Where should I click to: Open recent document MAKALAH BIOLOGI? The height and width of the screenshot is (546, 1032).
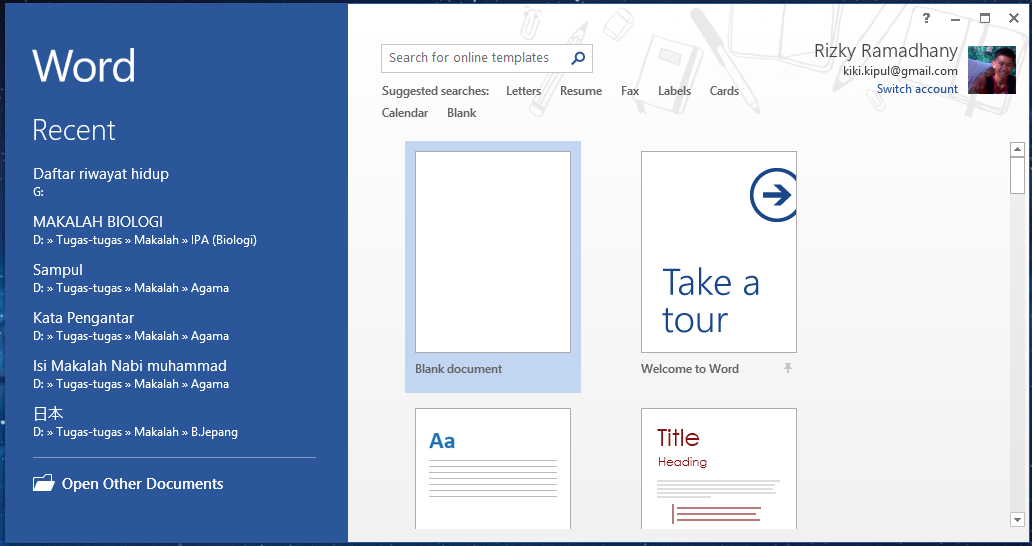point(145,230)
